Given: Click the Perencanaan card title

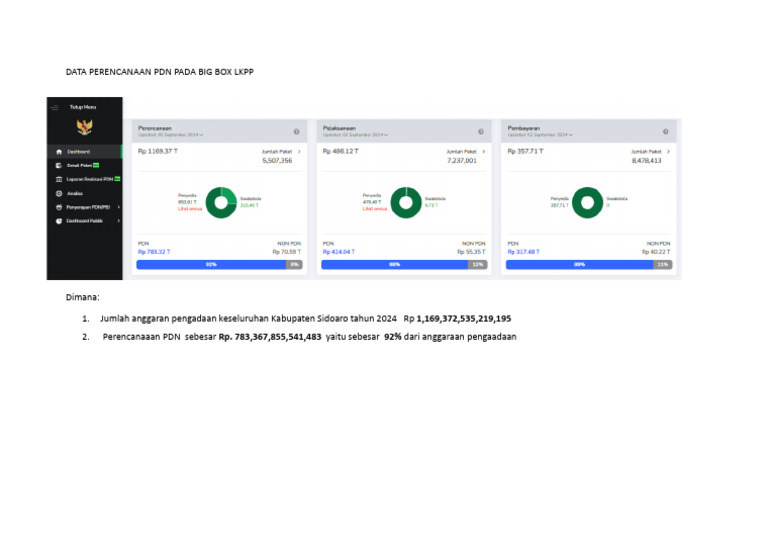Looking at the screenshot, I should [155, 128].
